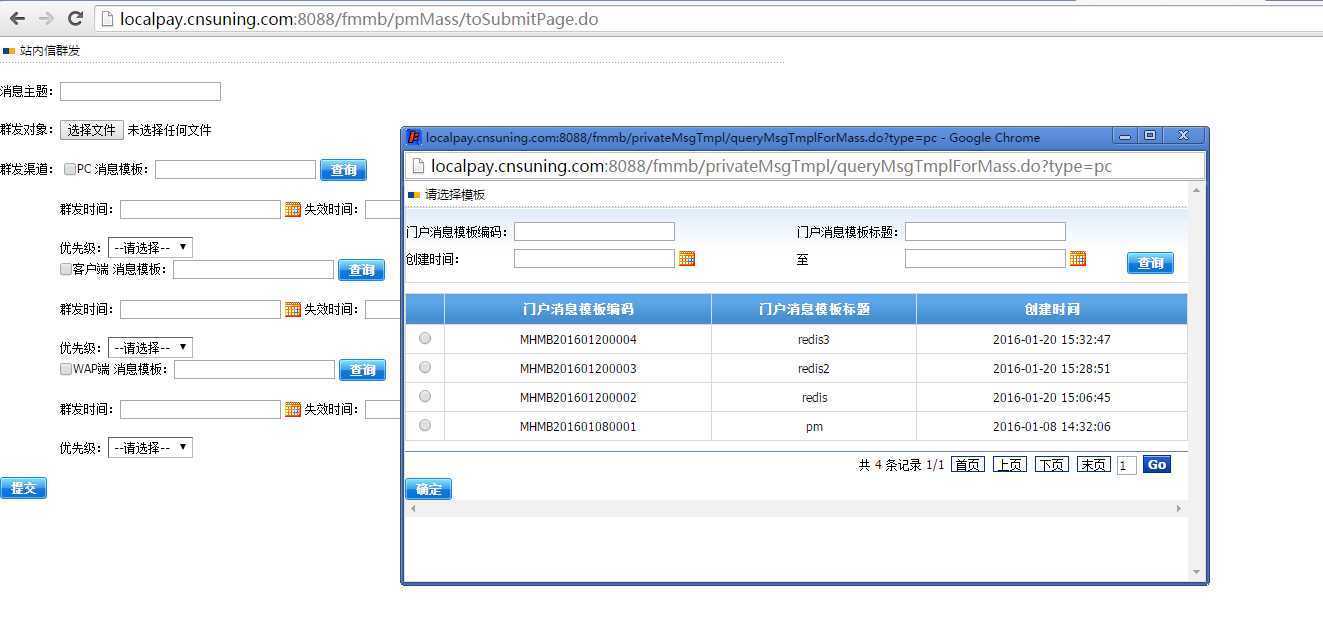Click popup vertical scrollbar down arrow
The image size is (1323, 632).
tap(1197, 572)
